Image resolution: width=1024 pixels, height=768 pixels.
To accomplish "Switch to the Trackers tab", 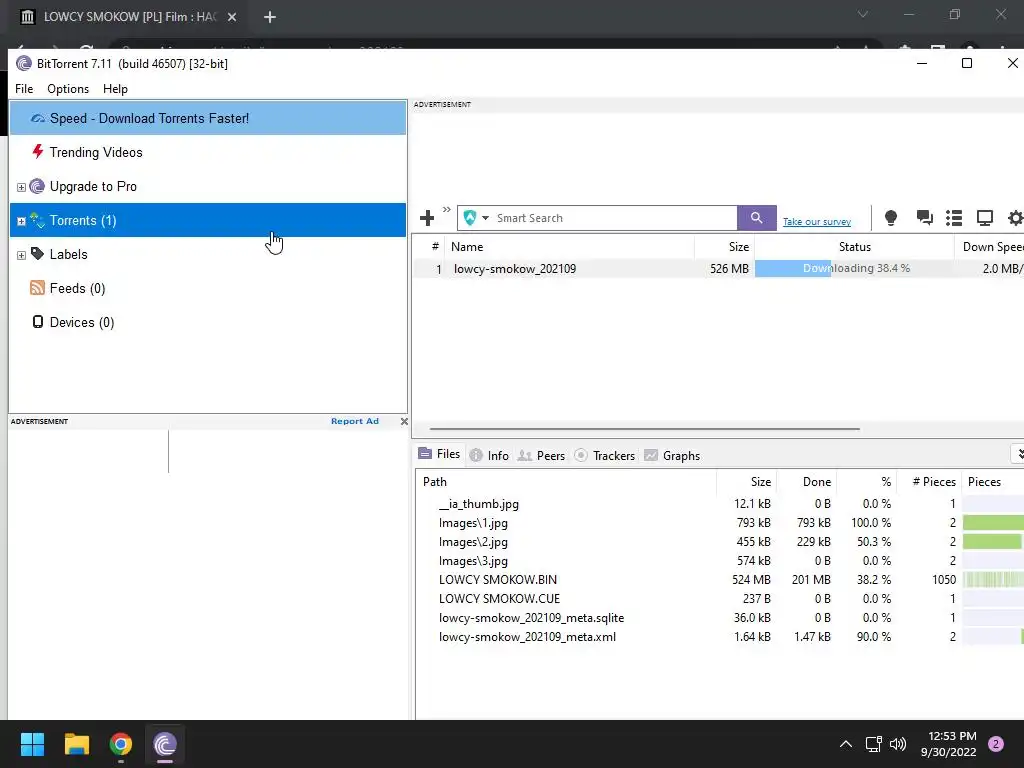I will pos(605,455).
